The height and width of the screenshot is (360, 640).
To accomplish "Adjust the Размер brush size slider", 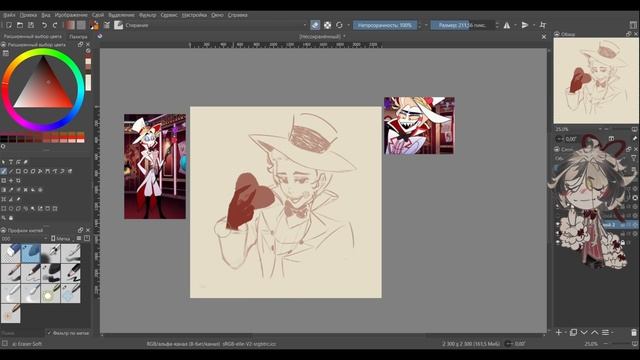I will click(x=462, y=25).
